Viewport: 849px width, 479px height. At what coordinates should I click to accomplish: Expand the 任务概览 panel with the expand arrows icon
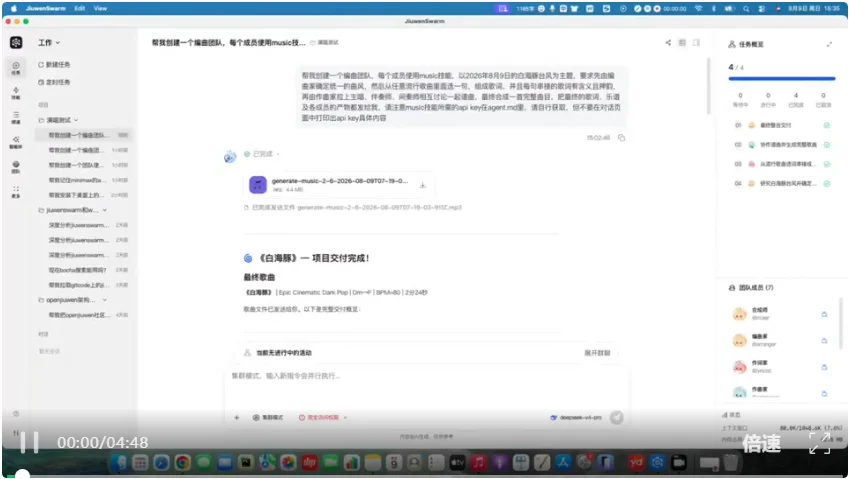829,44
